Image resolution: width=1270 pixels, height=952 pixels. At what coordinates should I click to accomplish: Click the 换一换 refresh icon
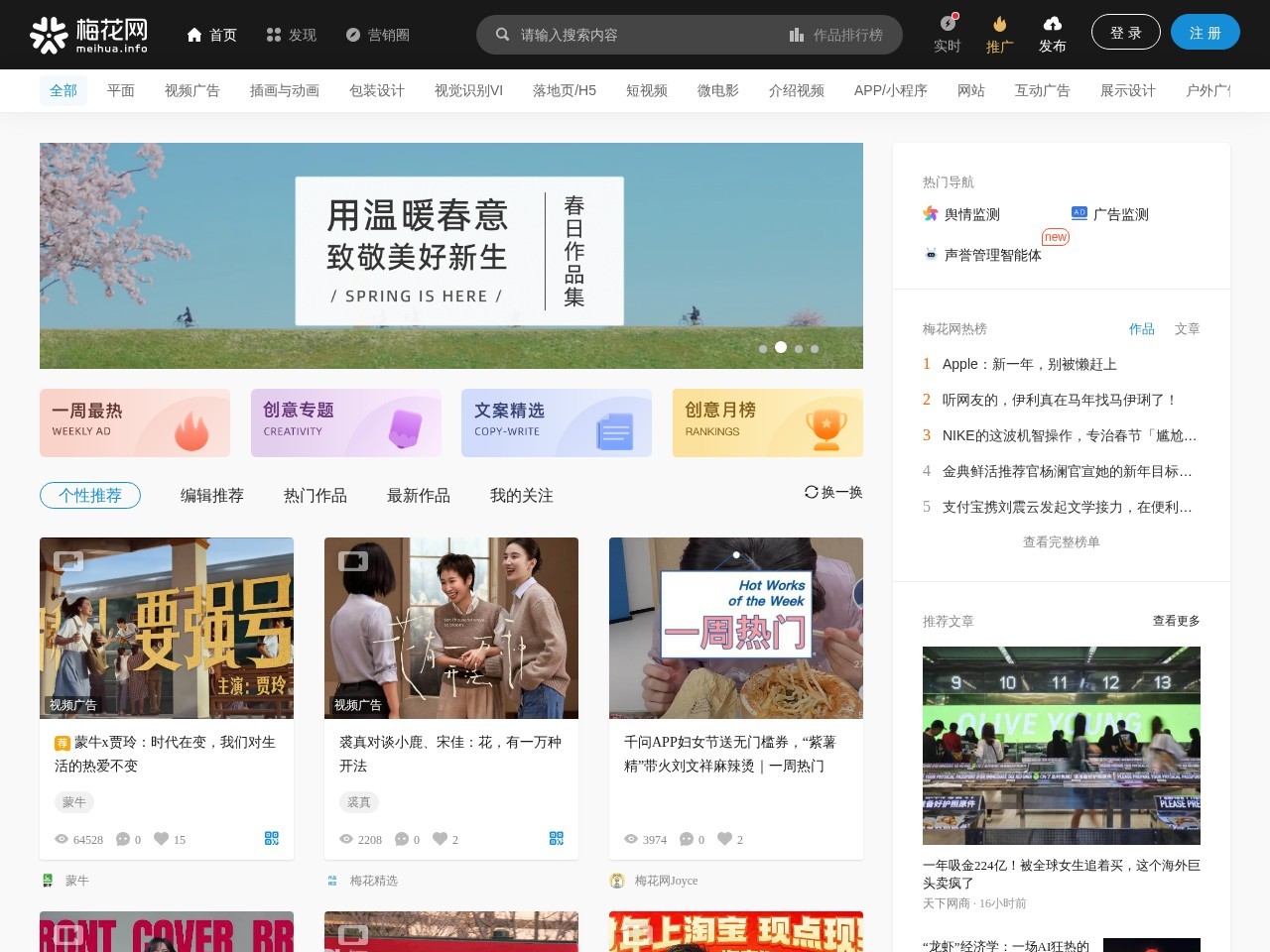tap(812, 492)
